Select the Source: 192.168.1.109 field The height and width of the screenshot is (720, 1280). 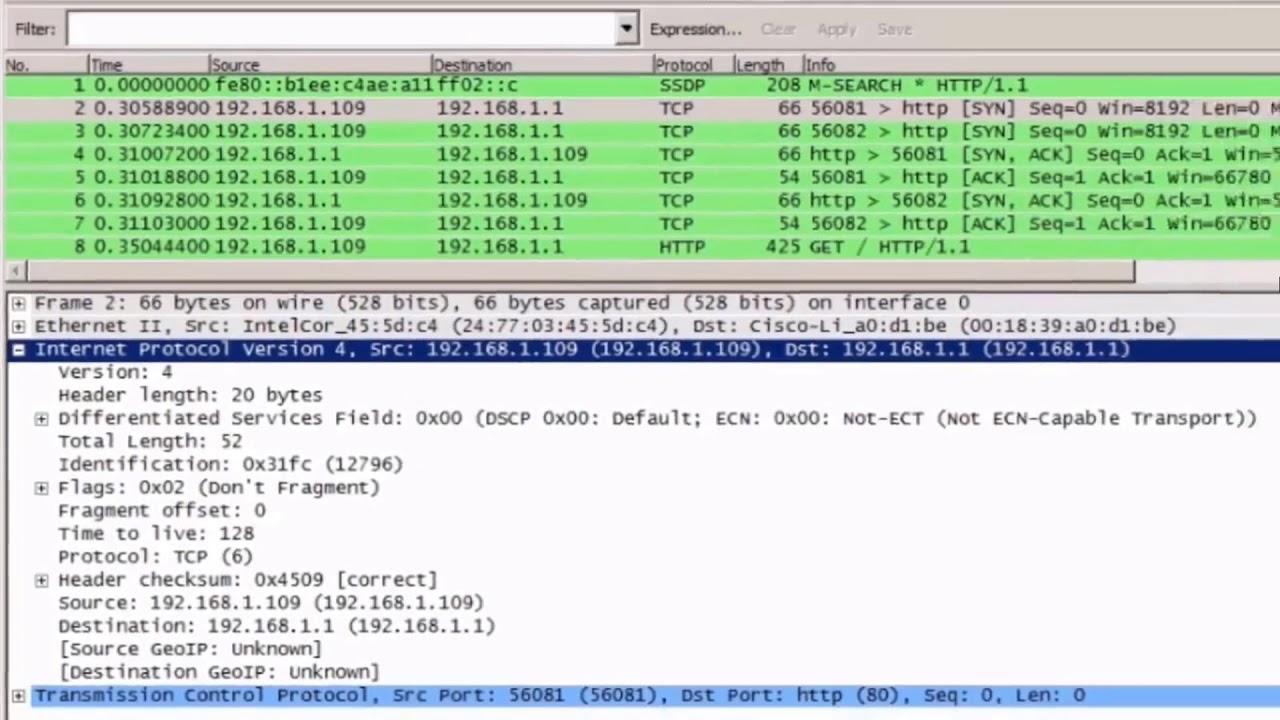(270, 602)
